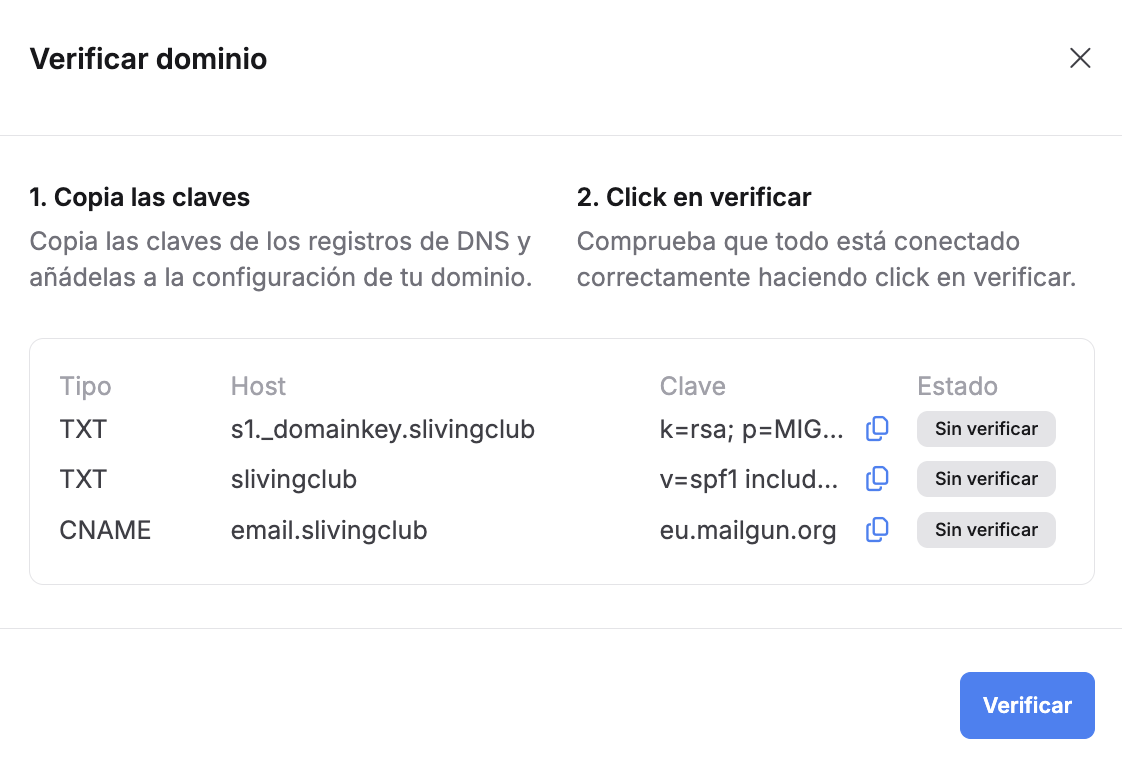Click the Tipo column header
The width and height of the screenshot is (1122, 758).
85,387
